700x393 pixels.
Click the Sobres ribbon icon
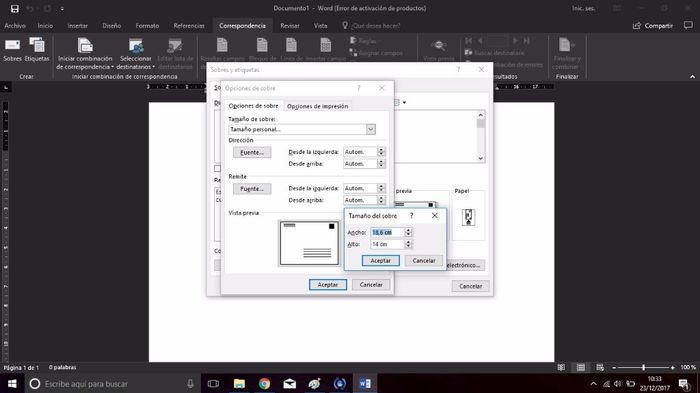12,50
